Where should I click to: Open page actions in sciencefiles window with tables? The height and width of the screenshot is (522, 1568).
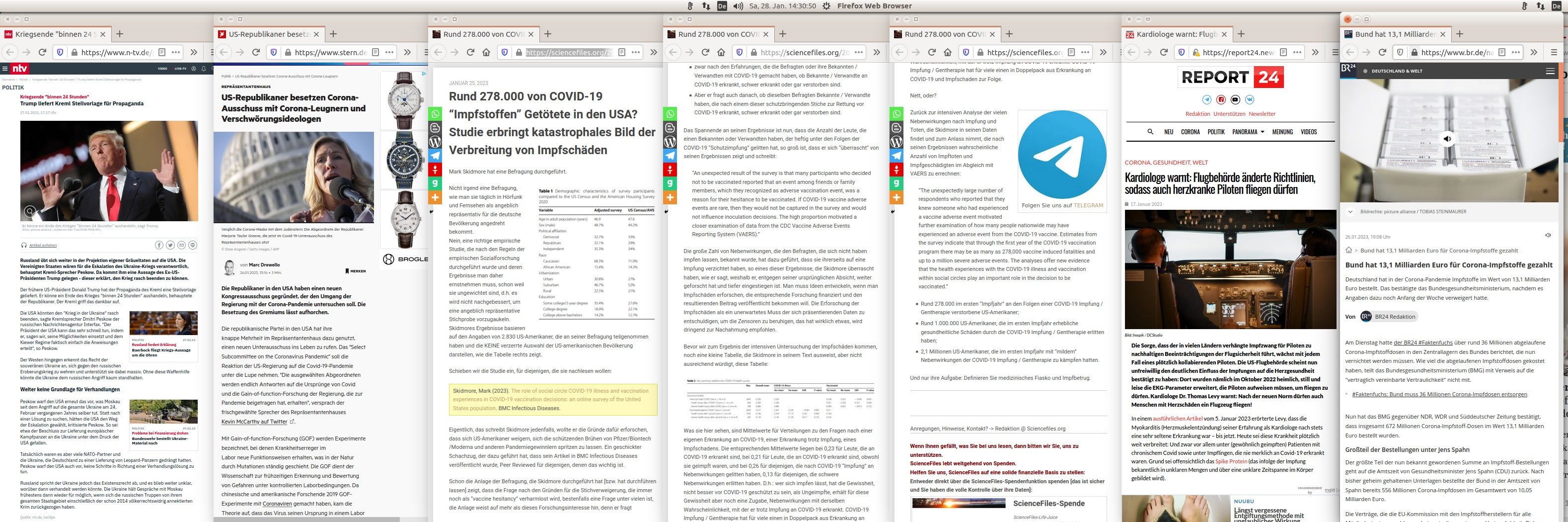[x=859, y=52]
